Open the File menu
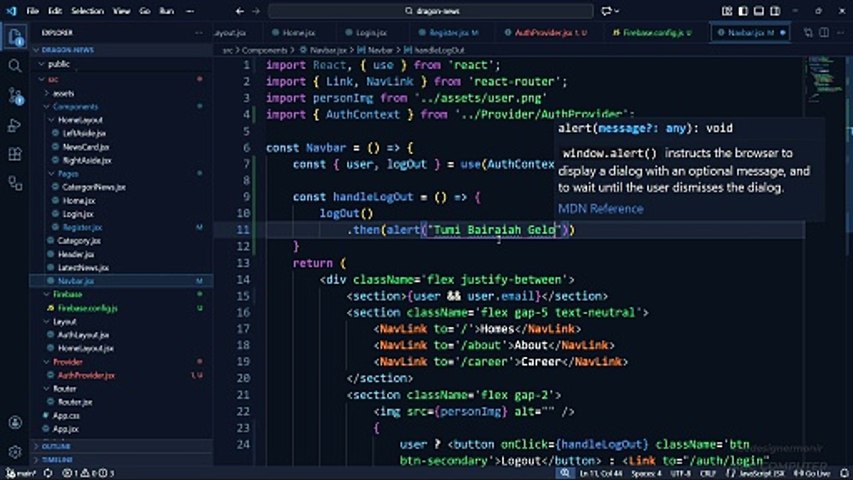Viewport: 853px width, 480px height. point(33,11)
